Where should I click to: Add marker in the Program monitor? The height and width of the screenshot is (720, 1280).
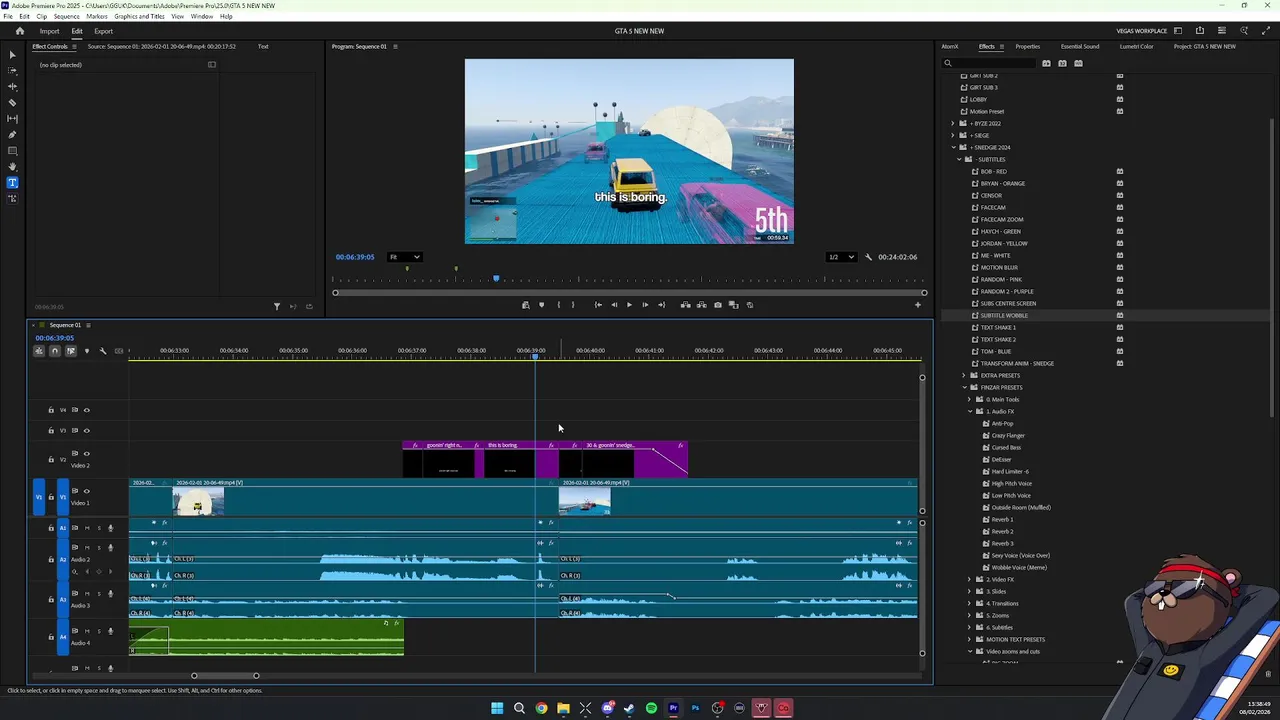[541, 305]
